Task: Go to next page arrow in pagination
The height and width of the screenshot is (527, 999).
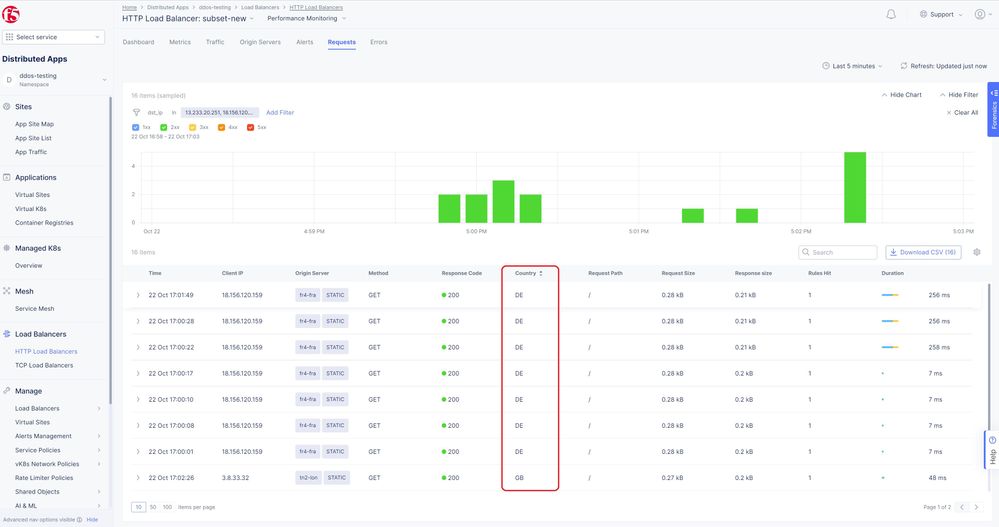Action: coord(977,507)
